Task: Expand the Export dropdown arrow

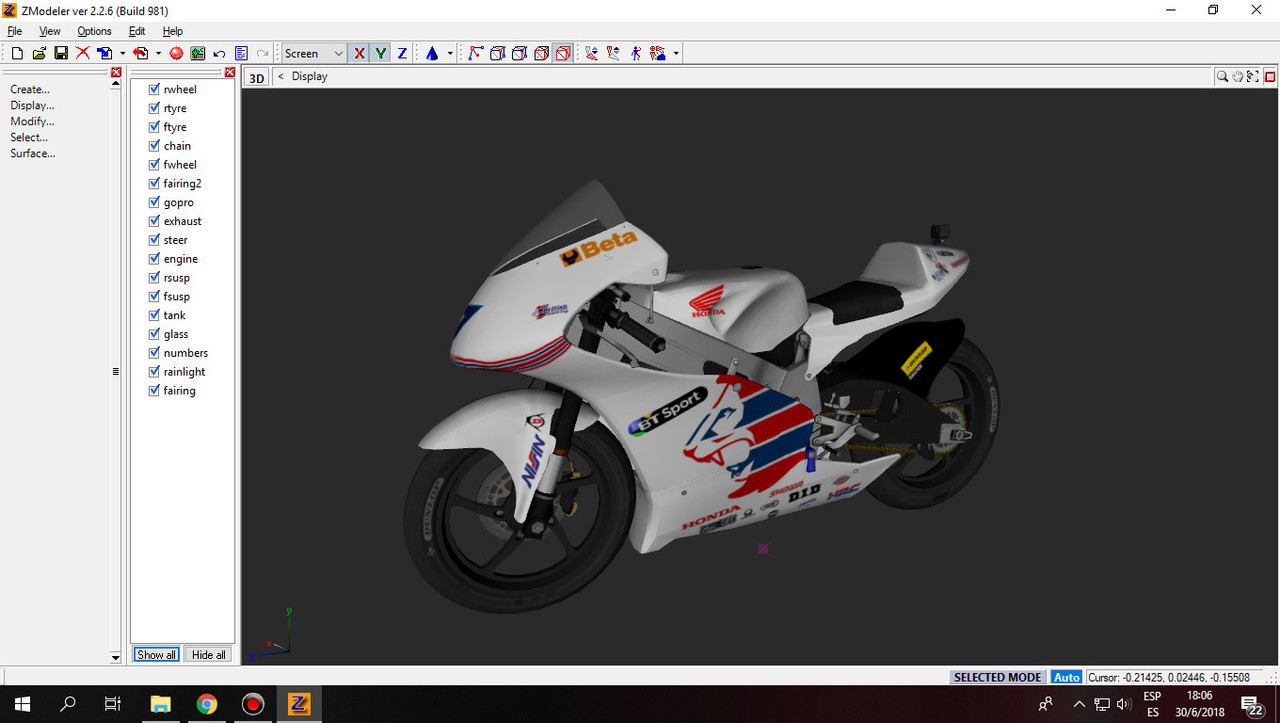Action: pos(158,53)
